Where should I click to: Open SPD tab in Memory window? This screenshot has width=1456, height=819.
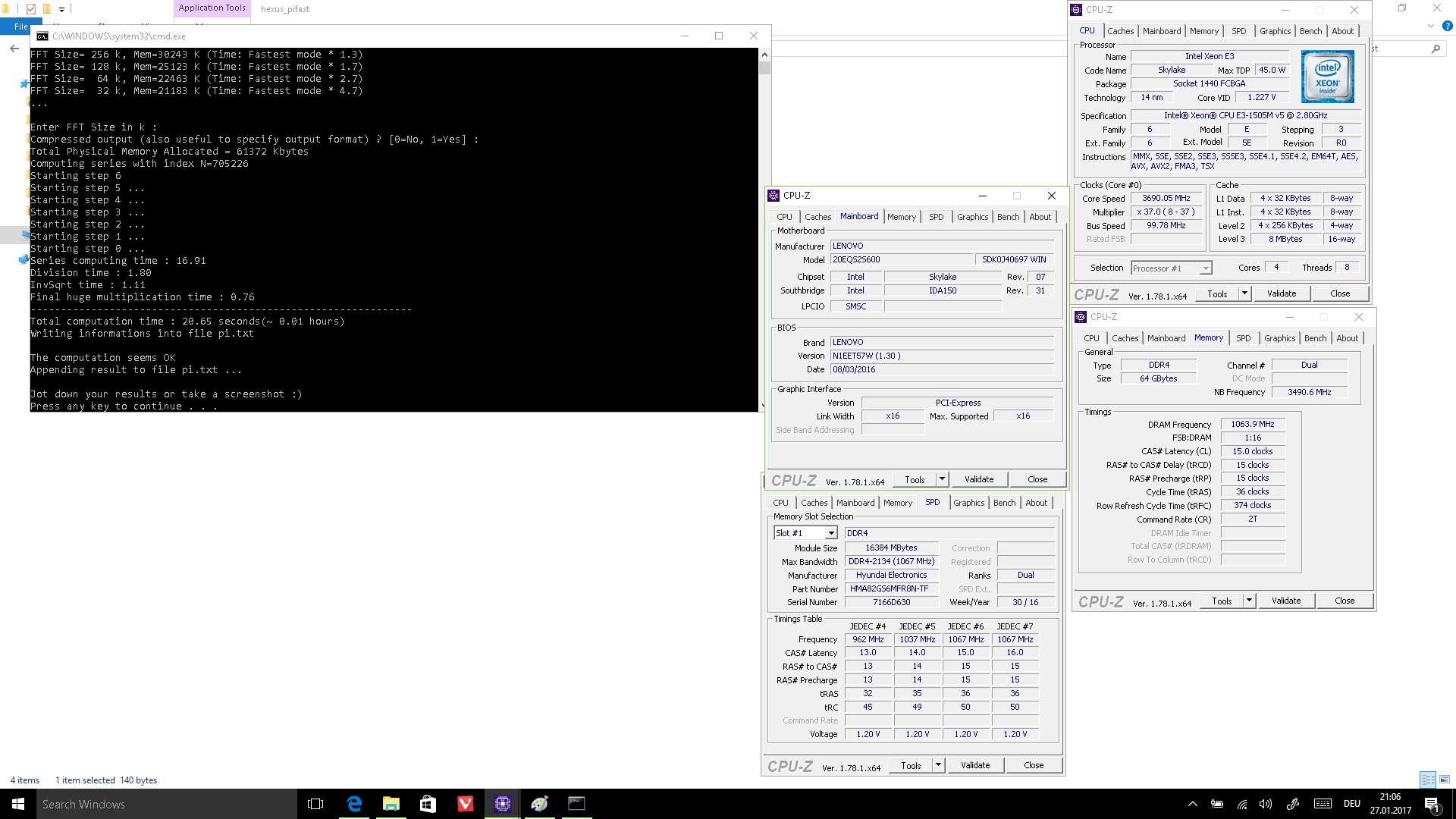(1244, 338)
